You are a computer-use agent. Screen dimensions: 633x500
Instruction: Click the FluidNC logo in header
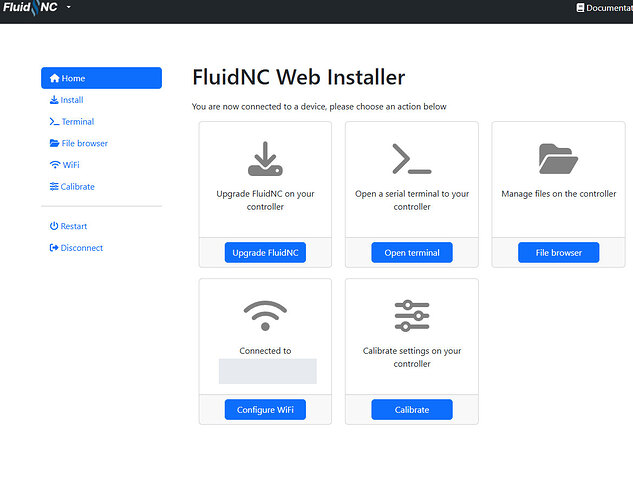pyautogui.click(x=30, y=8)
